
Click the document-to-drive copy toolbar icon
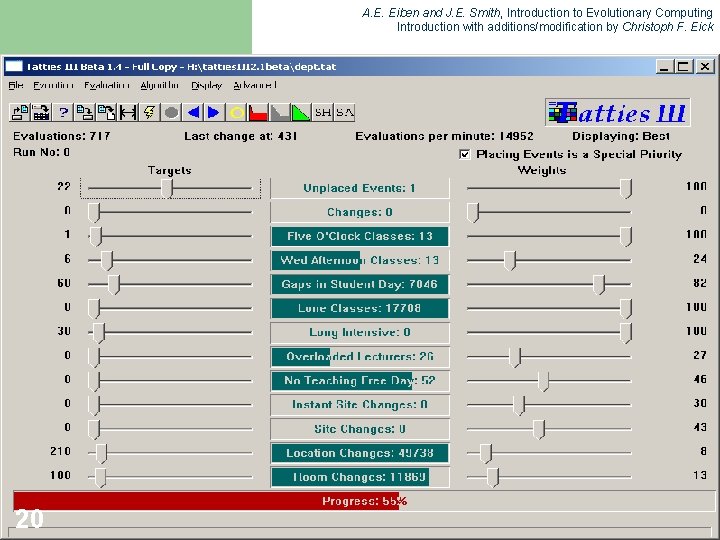click(x=84, y=112)
